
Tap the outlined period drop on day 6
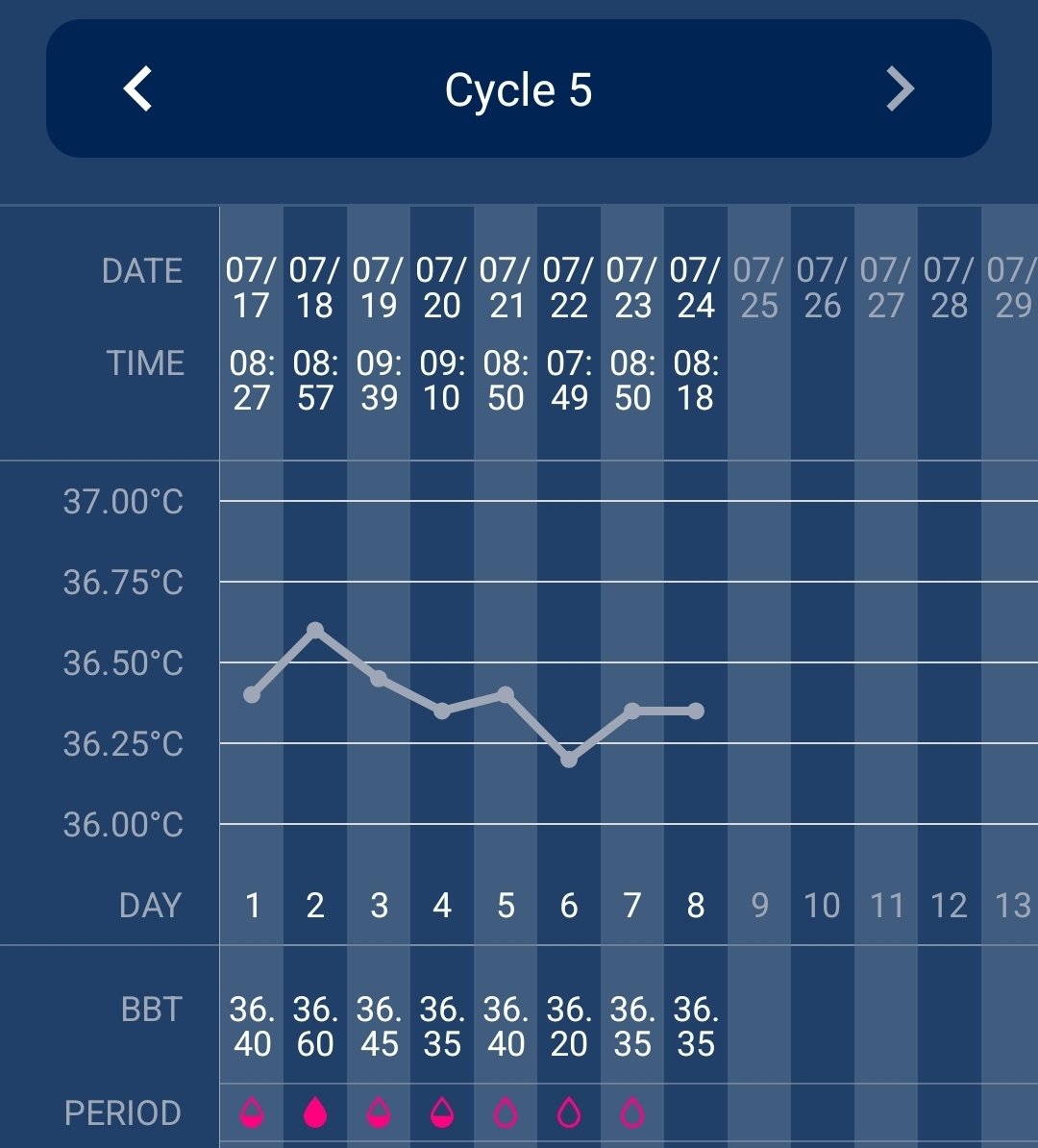(x=569, y=1113)
